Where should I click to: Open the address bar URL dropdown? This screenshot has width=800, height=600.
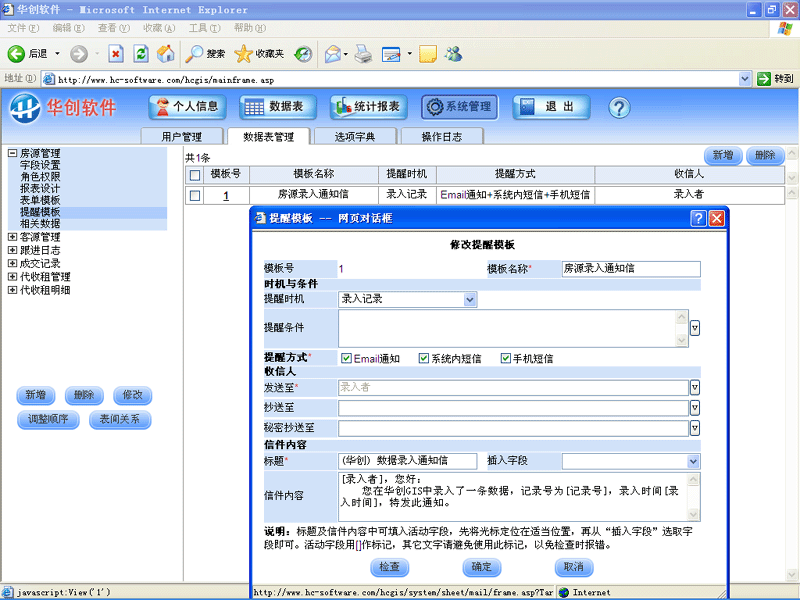coord(744,79)
